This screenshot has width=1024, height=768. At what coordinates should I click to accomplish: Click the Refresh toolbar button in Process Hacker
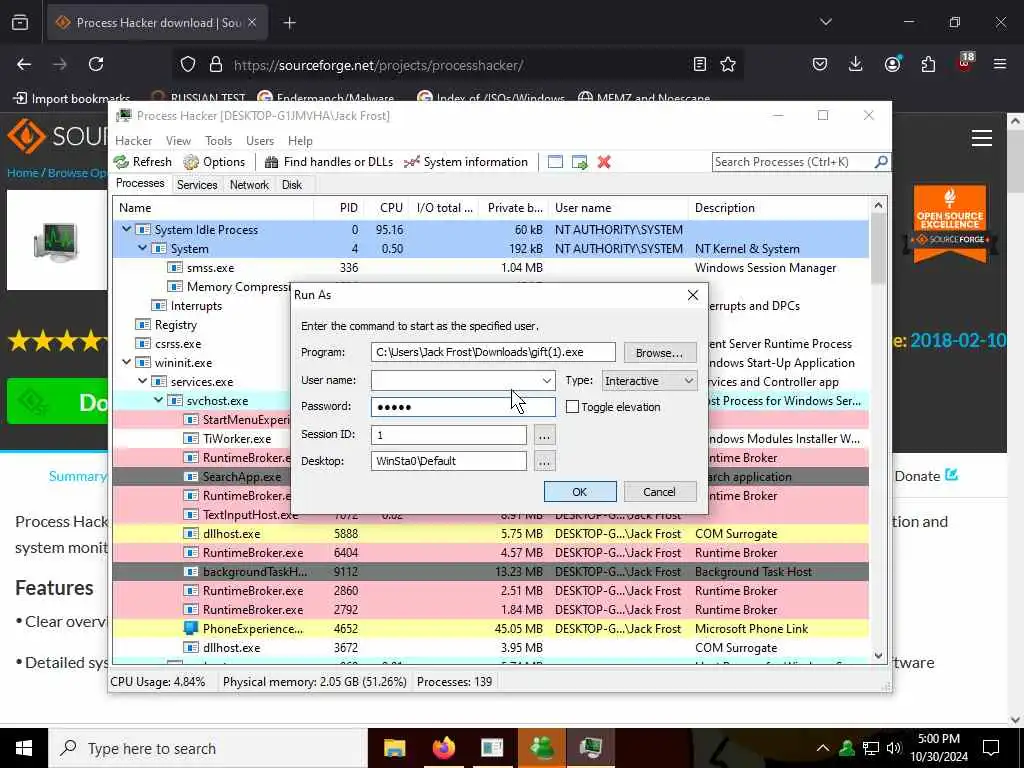point(143,162)
